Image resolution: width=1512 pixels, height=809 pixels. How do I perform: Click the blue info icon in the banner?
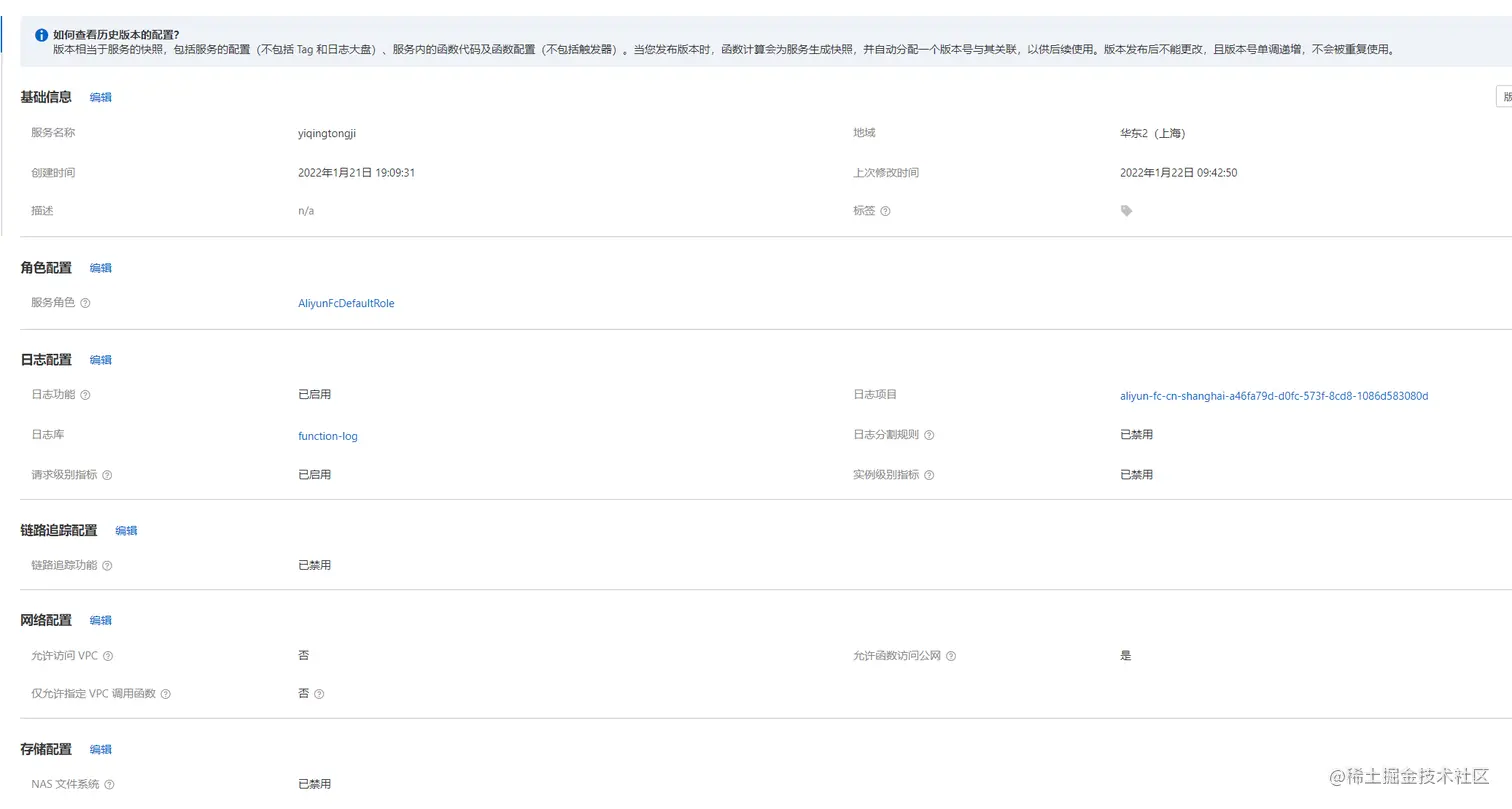coord(41,34)
